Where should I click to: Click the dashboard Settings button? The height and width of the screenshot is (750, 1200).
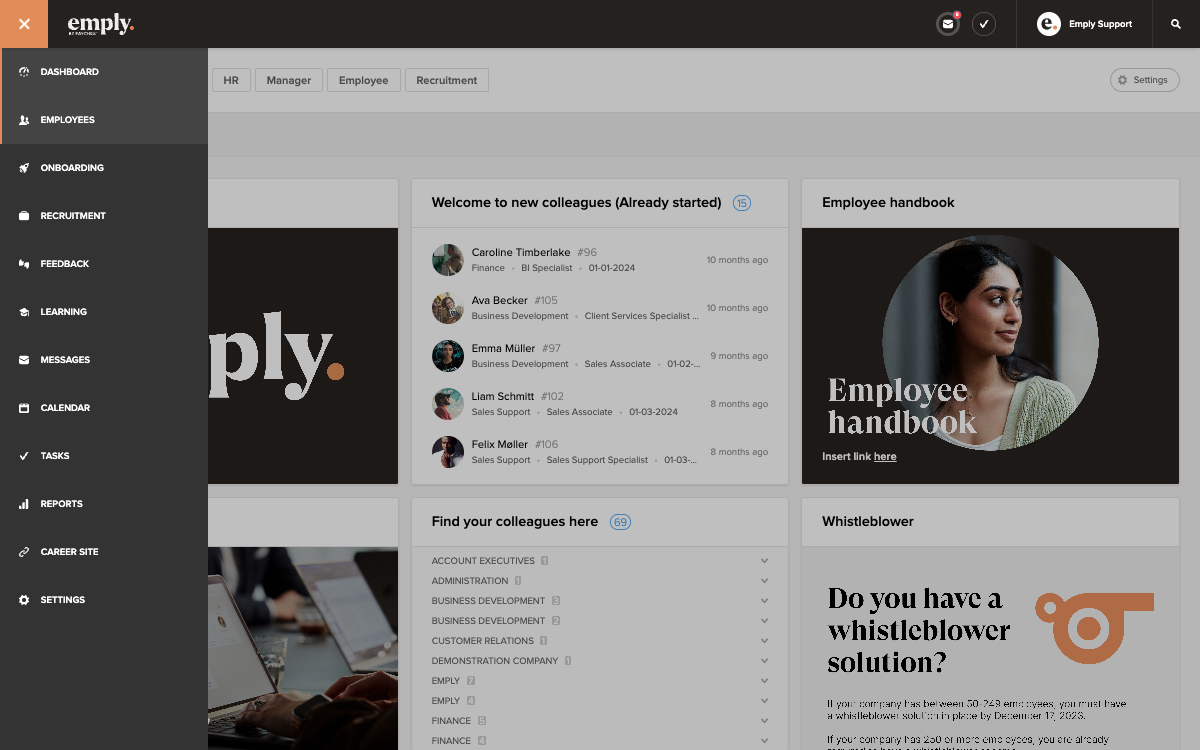click(x=1144, y=80)
